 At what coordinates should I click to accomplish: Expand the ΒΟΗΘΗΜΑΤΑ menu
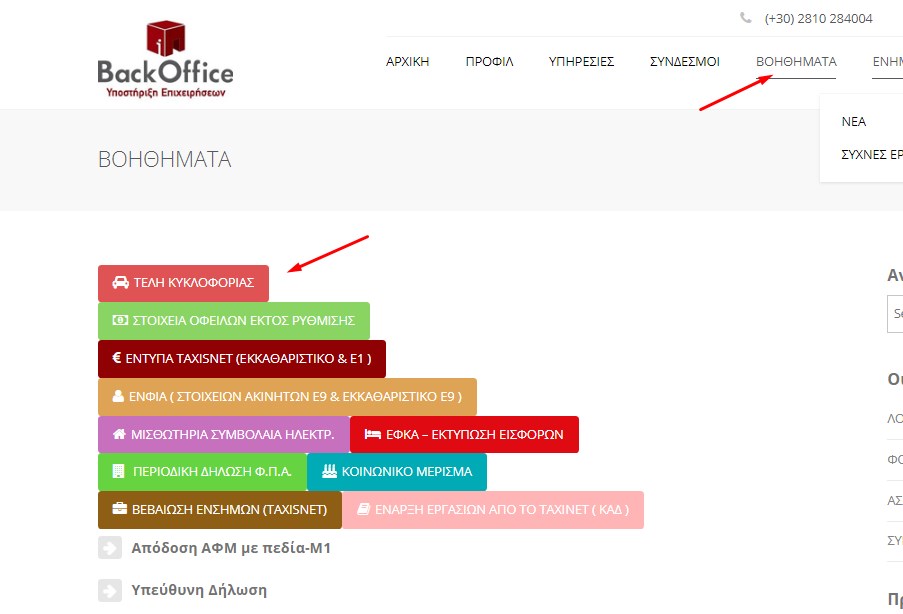point(796,62)
